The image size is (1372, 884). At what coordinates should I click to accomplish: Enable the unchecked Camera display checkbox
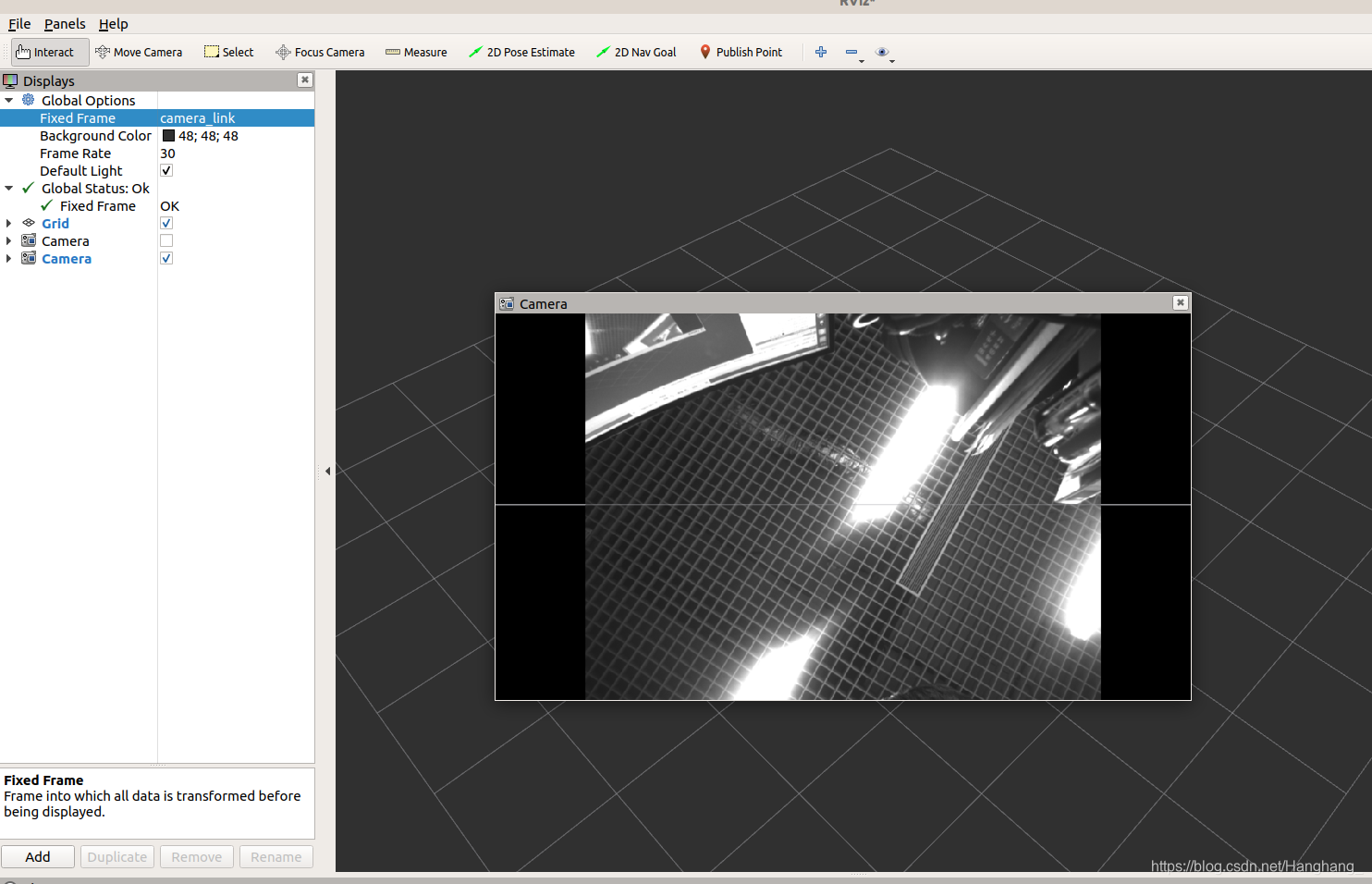click(x=166, y=240)
